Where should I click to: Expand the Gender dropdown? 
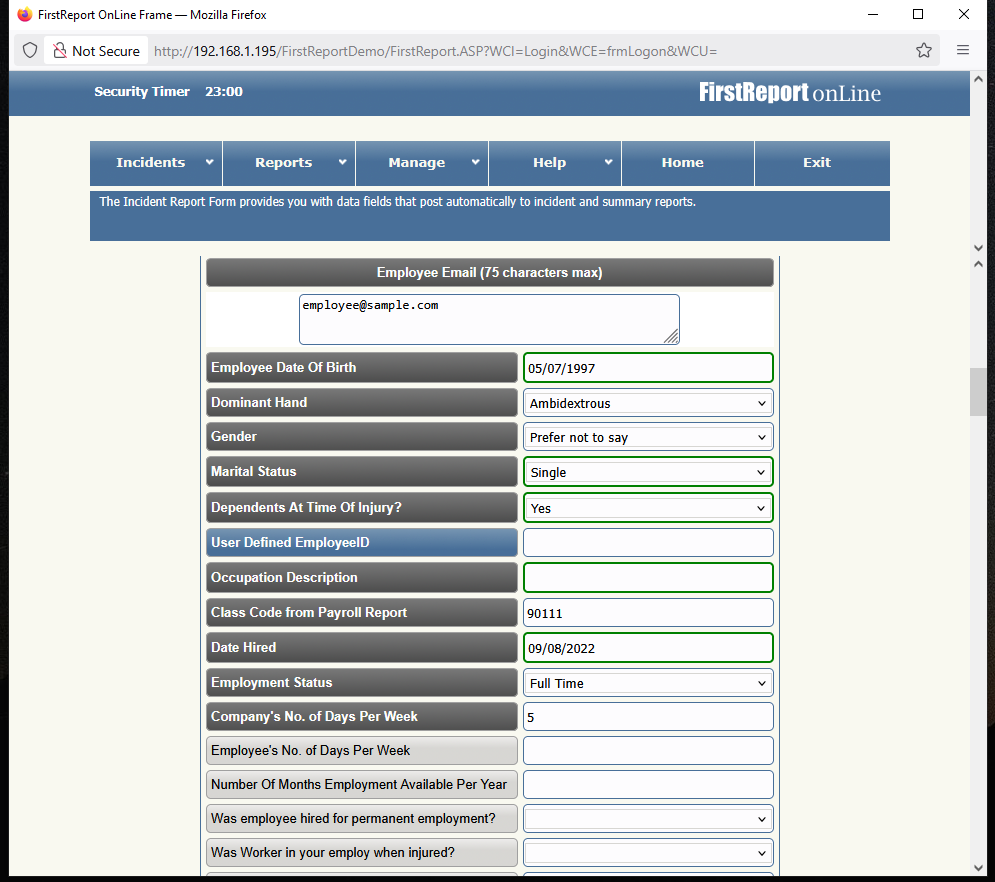(x=648, y=437)
